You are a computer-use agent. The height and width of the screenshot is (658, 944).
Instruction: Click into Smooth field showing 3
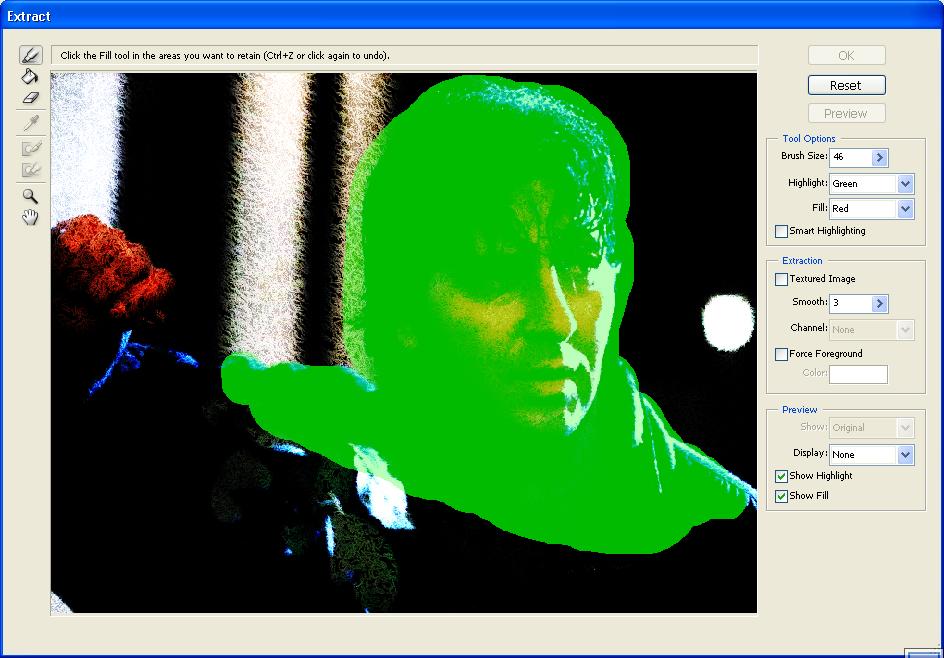pos(851,303)
